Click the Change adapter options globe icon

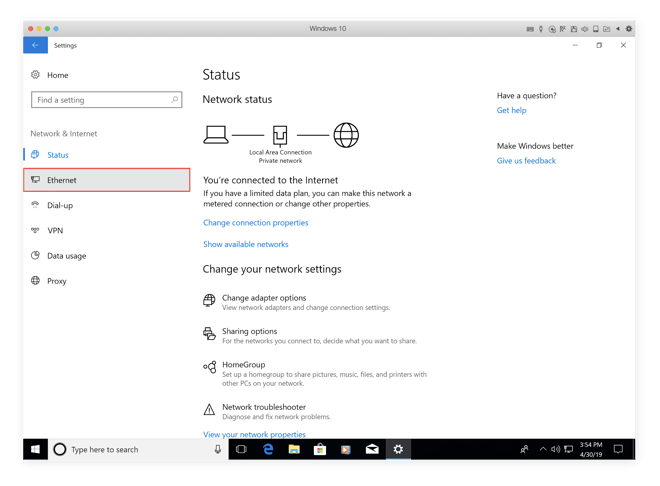(209, 300)
